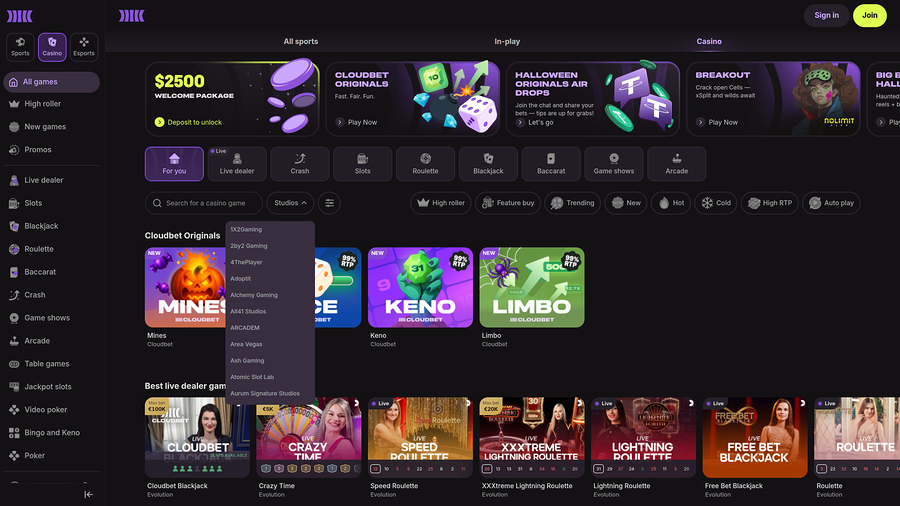The width and height of the screenshot is (900, 506).
Task: Select the Live dealer category tab
Action: (237, 164)
